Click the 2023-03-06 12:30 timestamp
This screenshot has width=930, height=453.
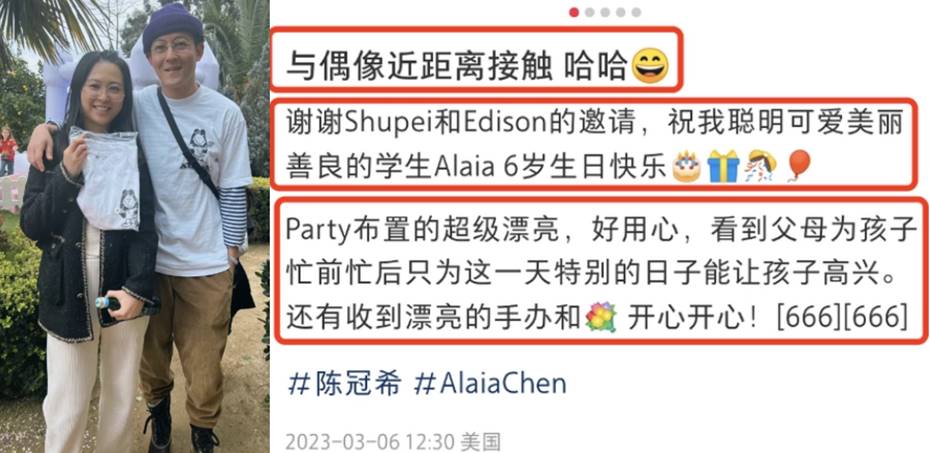click(x=369, y=442)
